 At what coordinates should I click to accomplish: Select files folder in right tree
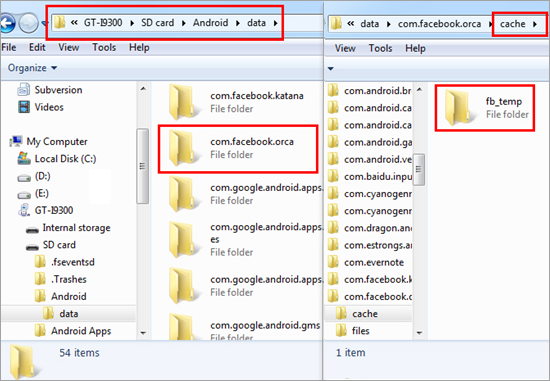coord(353,330)
